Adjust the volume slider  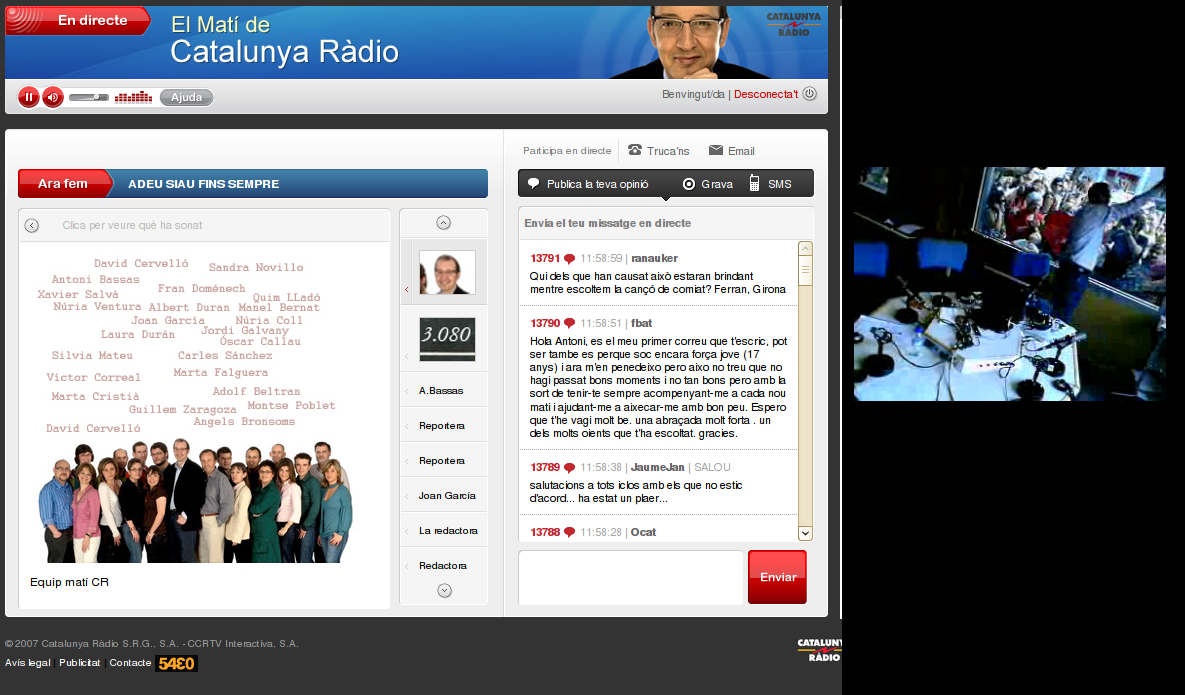[x=88, y=97]
